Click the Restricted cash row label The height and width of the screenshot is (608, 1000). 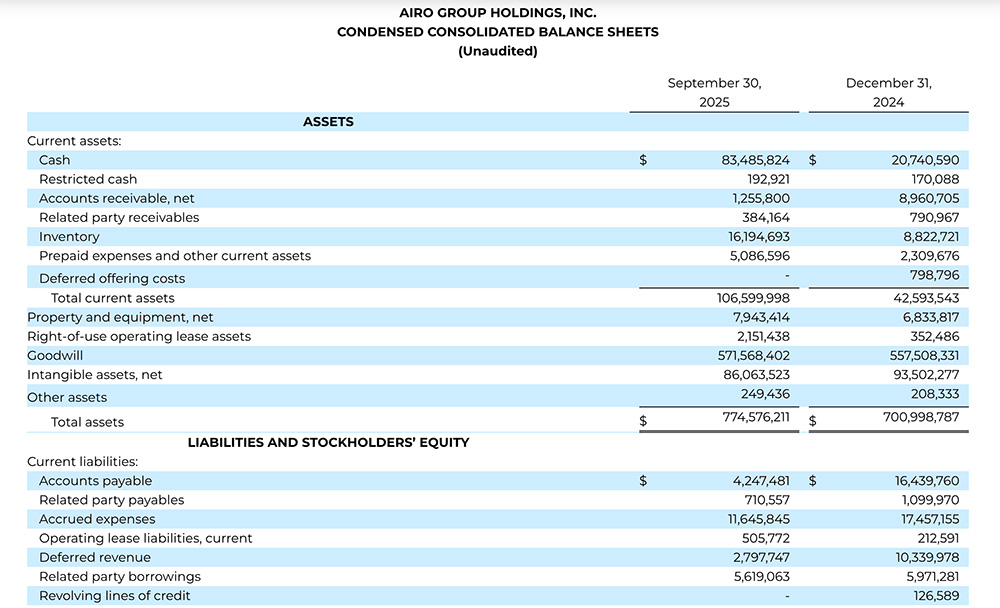tap(88, 179)
